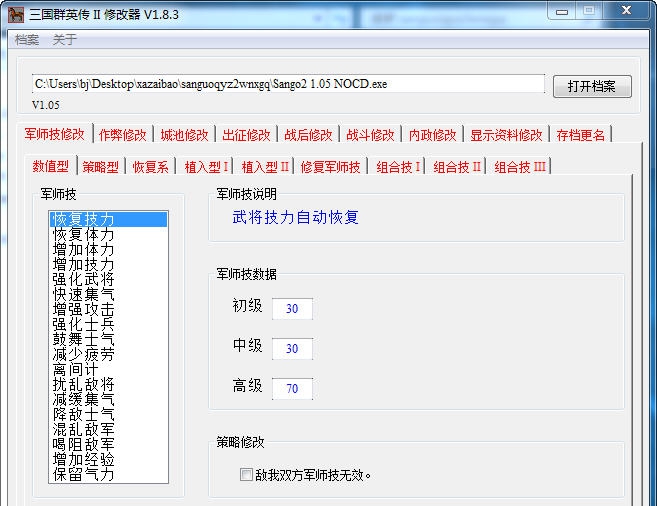Select the 策略型 sub-tab
The width and height of the screenshot is (657, 506).
pos(101,167)
